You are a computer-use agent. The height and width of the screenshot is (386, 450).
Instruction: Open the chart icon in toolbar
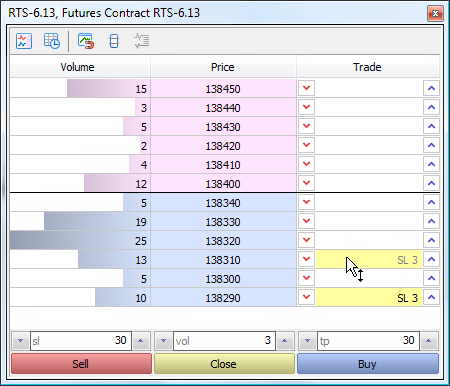pyautogui.click(x=24, y=41)
